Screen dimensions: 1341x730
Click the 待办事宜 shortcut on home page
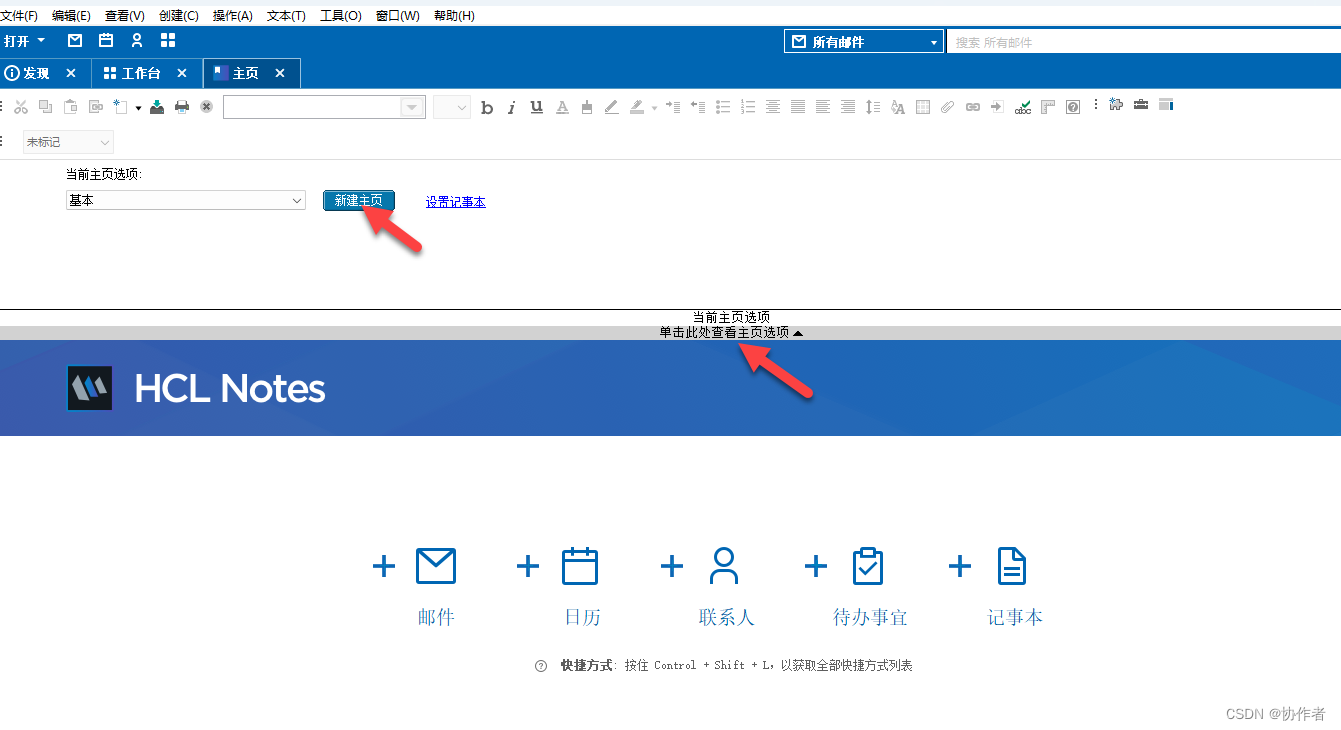[x=870, y=587]
